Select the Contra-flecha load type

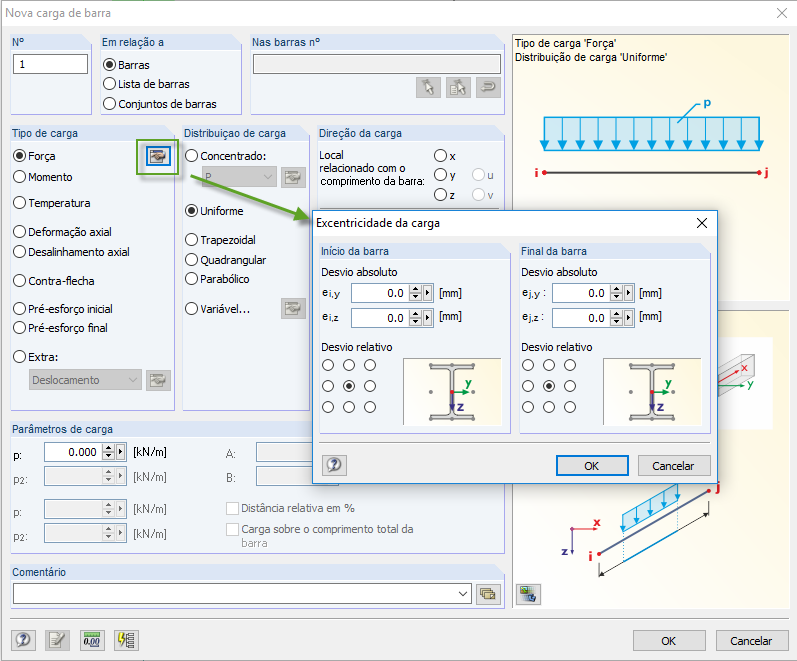[x=54, y=281]
